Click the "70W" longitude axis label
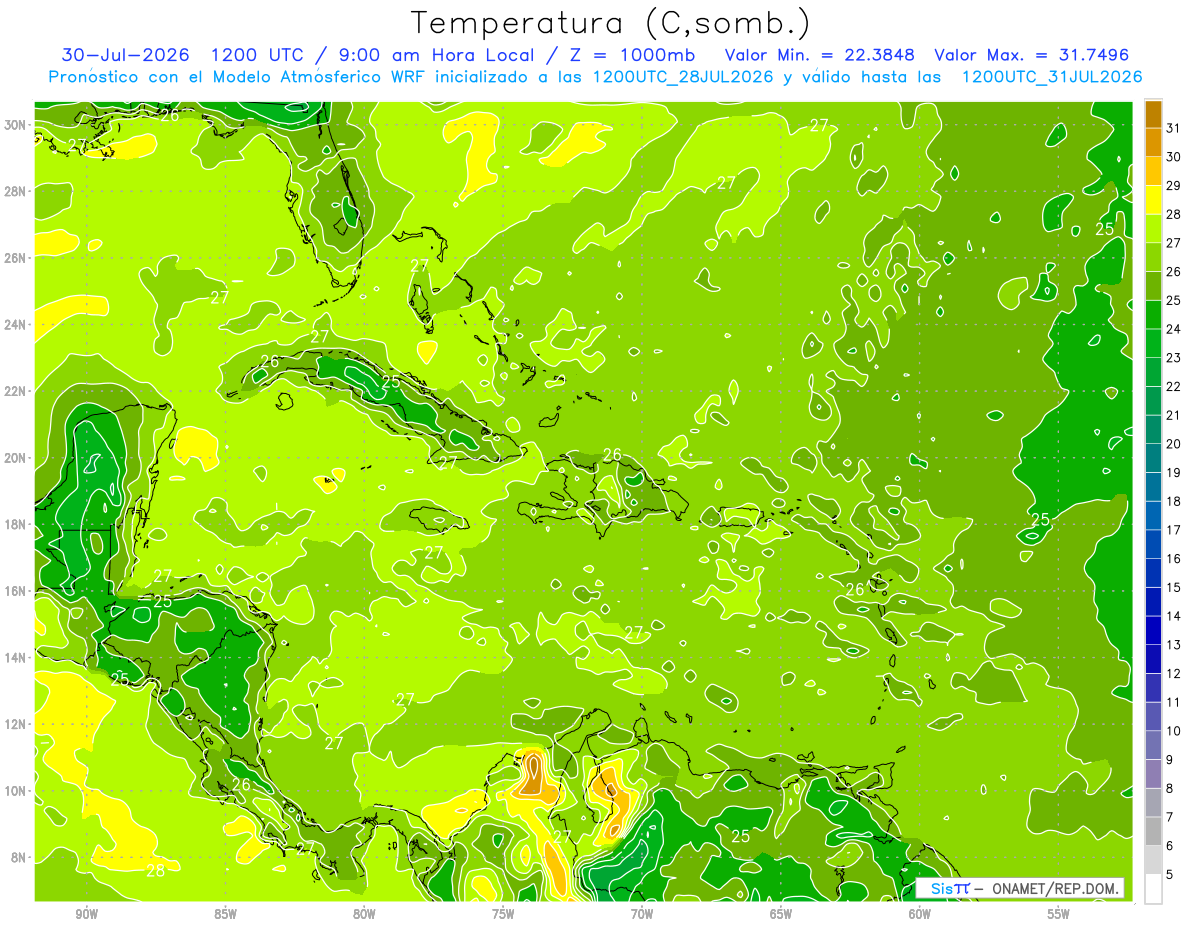 click(x=642, y=914)
